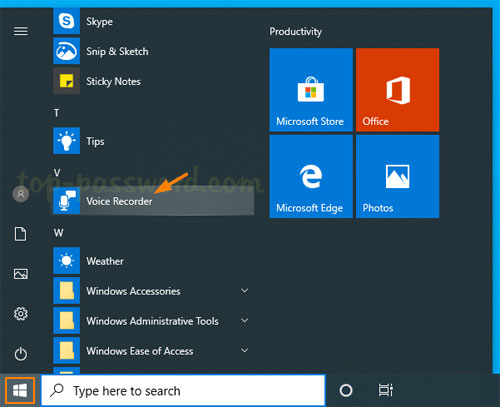
Task: Open Skype from the app list
Action: [x=153, y=21]
